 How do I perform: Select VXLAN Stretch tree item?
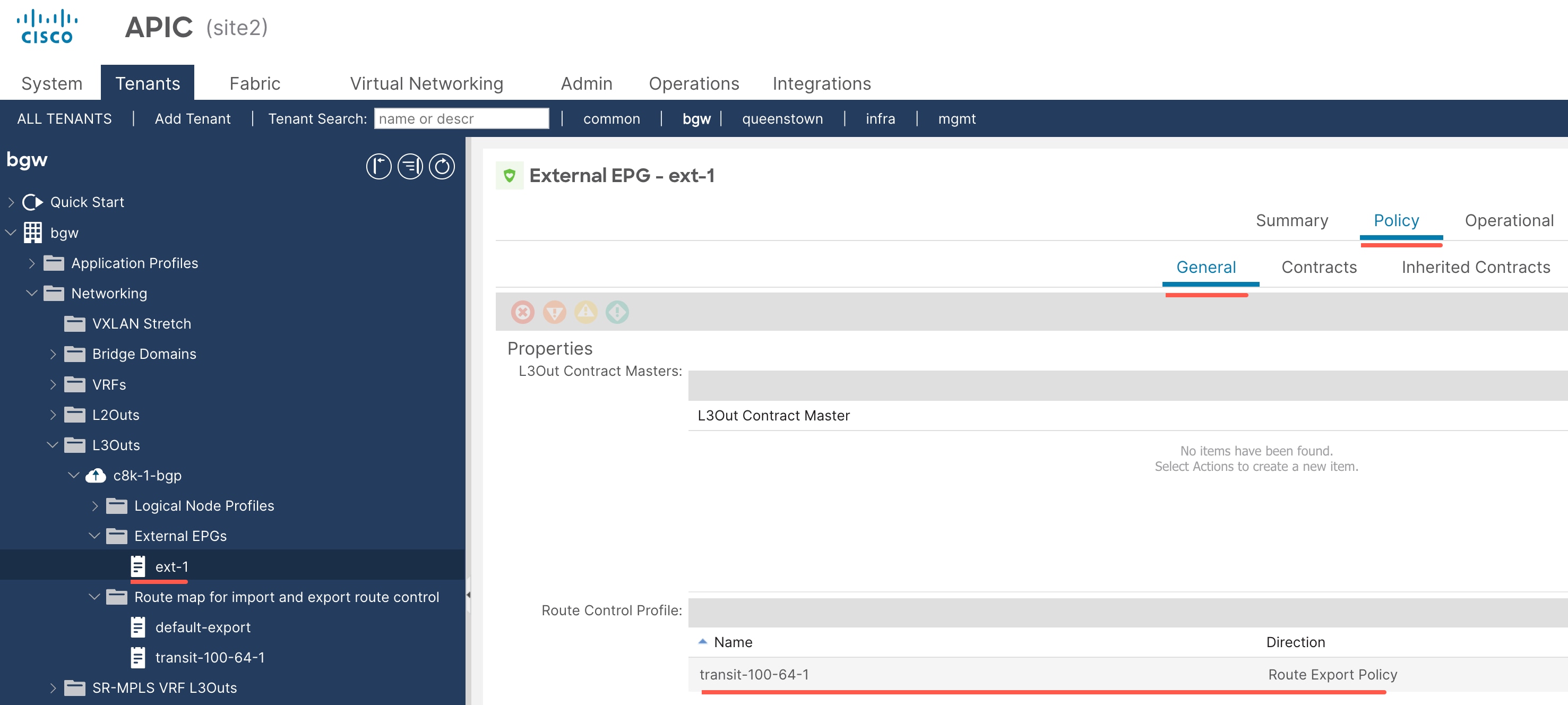point(141,324)
